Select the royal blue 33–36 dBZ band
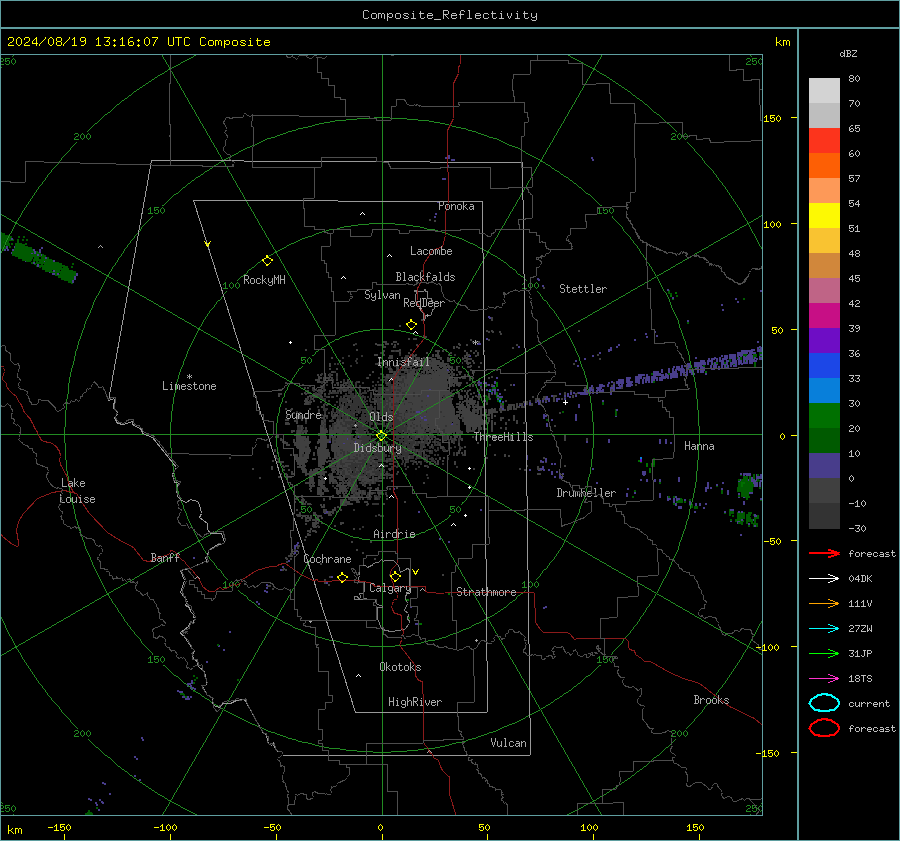900x841 pixels. coord(824,366)
